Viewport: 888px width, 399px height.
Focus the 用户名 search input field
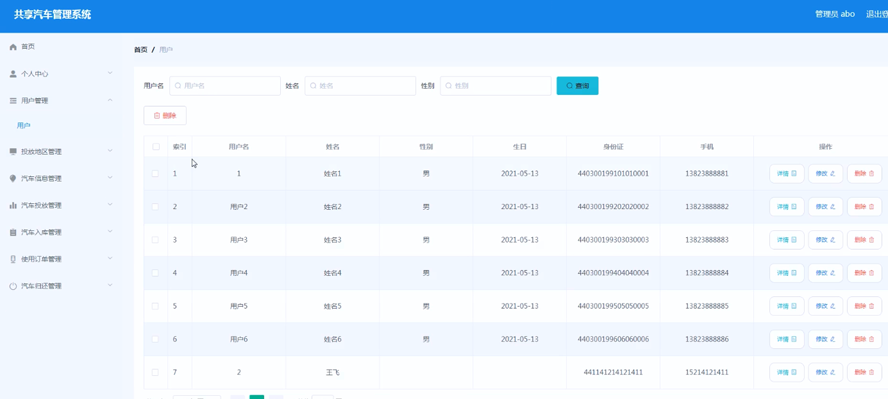point(225,86)
